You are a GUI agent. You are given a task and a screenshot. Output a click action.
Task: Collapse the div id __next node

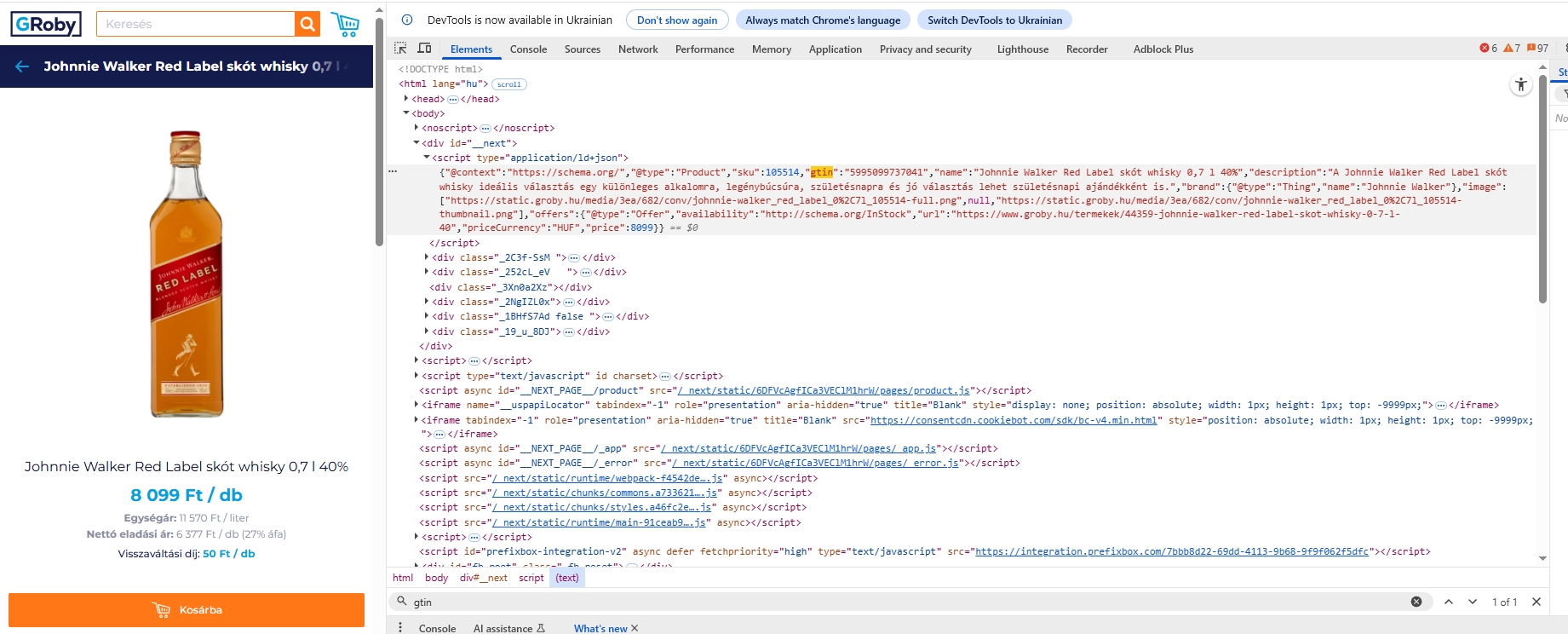point(416,143)
